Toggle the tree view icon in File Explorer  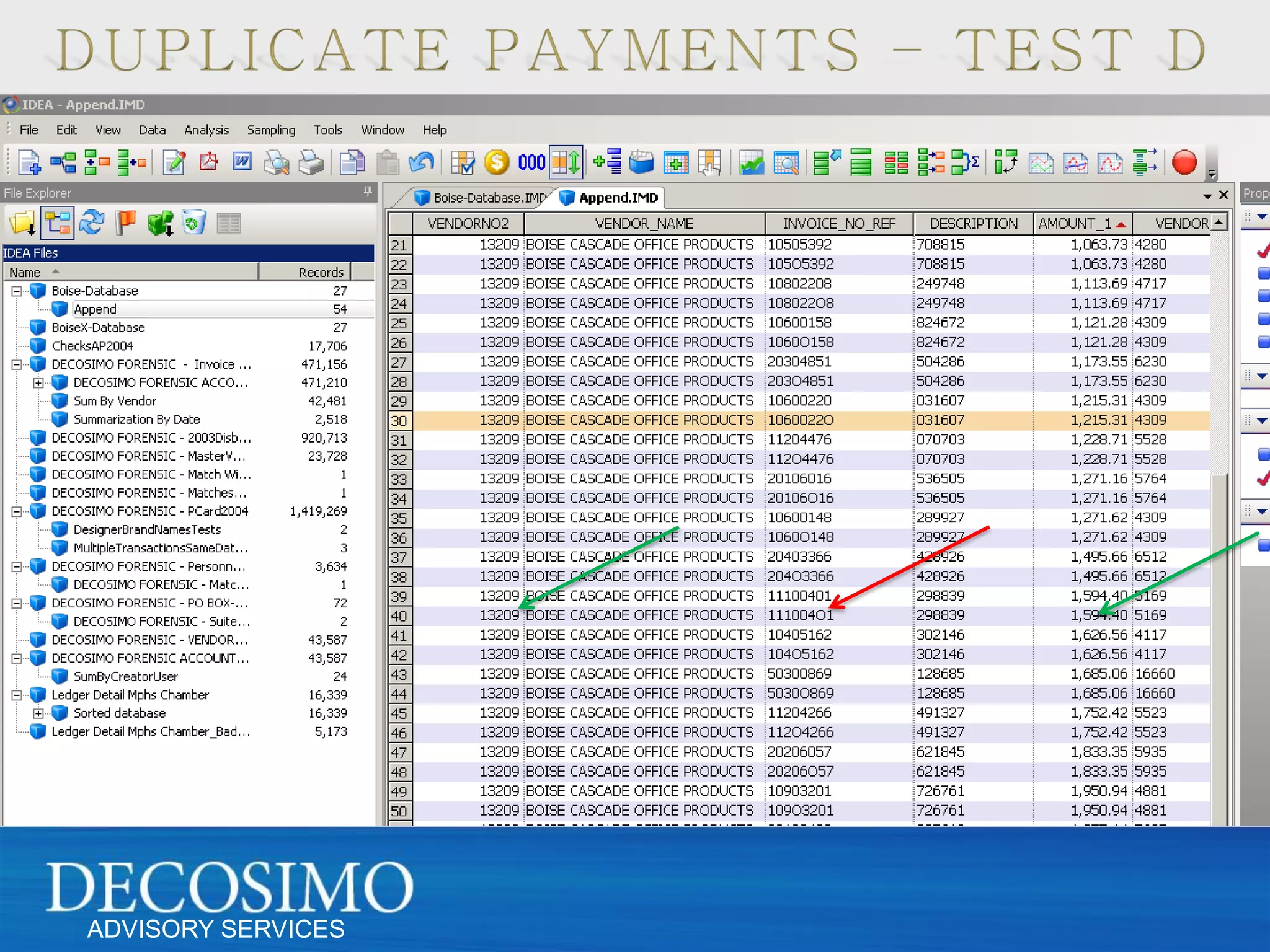[x=57, y=223]
